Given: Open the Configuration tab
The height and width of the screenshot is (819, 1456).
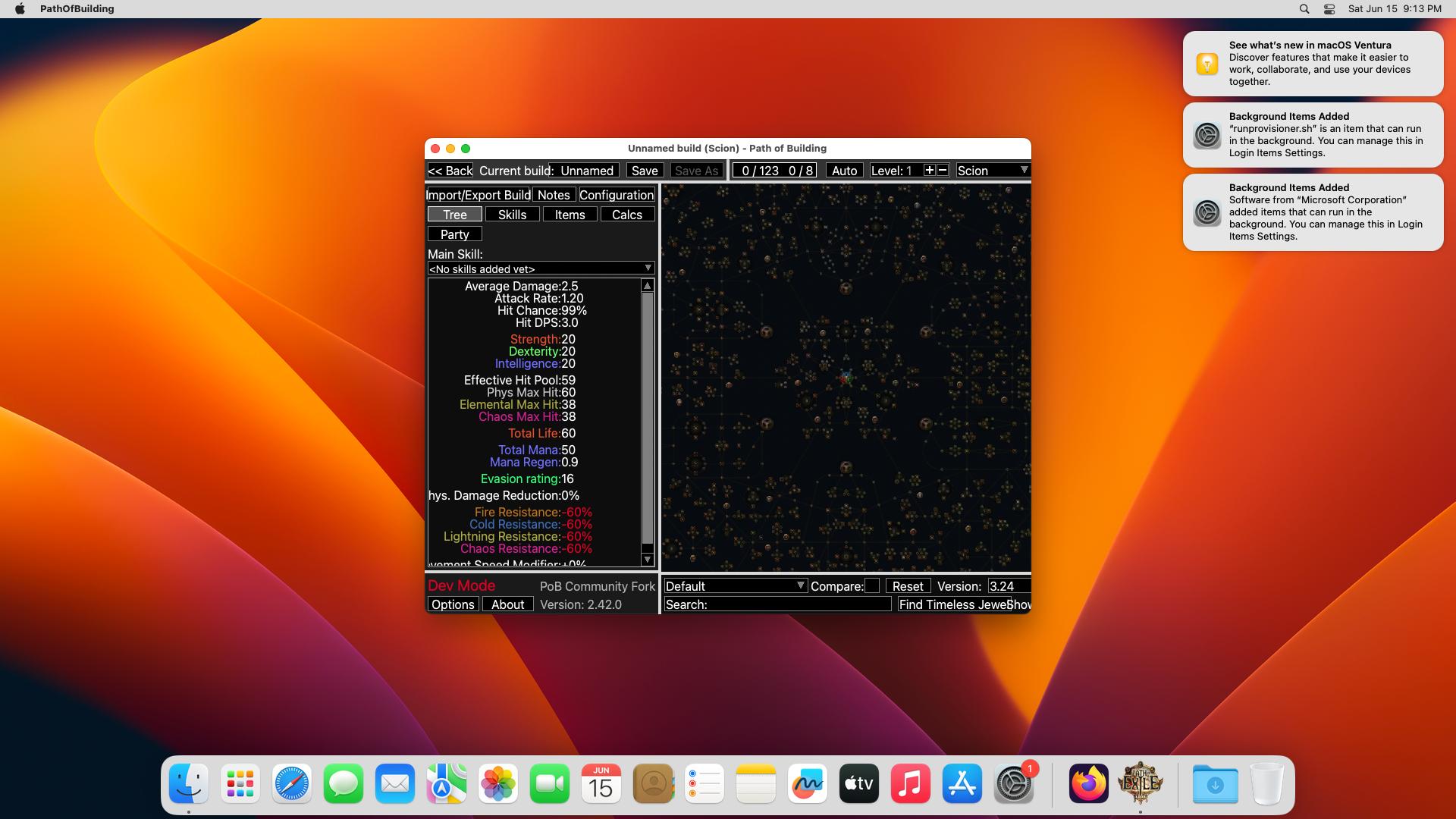Looking at the screenshot, I should point(617,195).
